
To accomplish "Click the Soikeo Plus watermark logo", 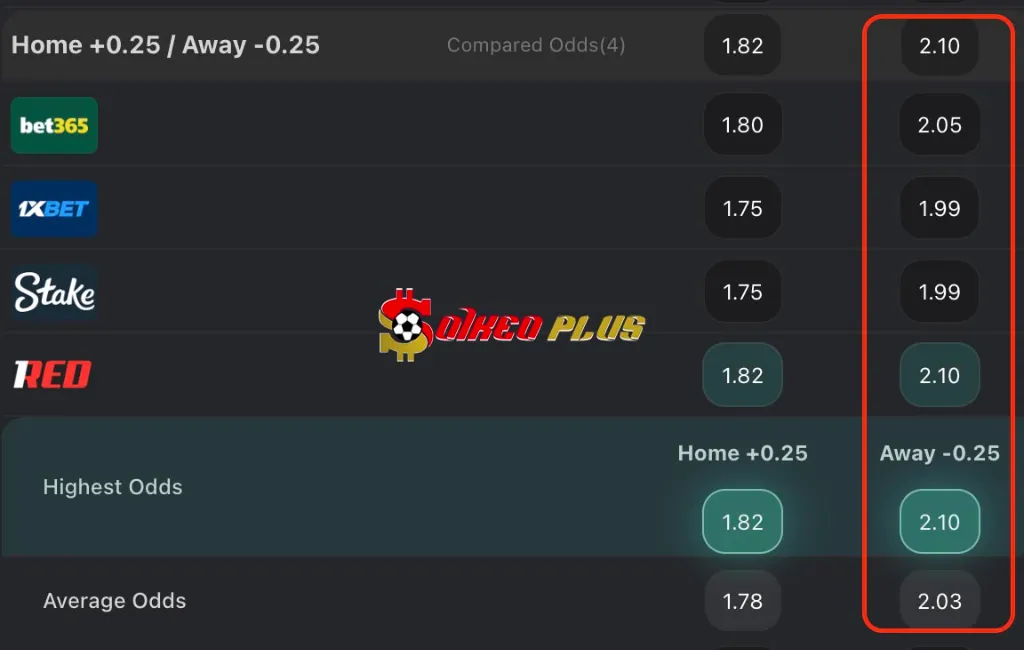I will 511,325.
